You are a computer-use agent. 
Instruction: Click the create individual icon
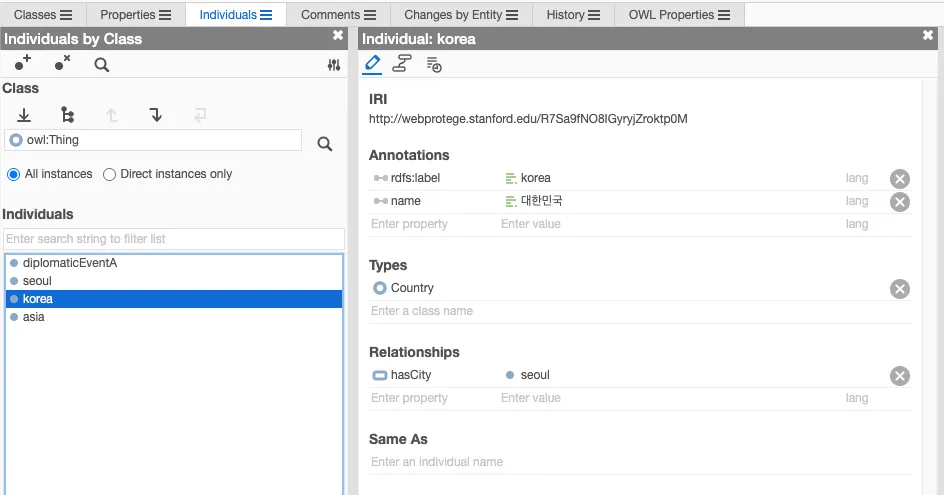tap(23, 64)
